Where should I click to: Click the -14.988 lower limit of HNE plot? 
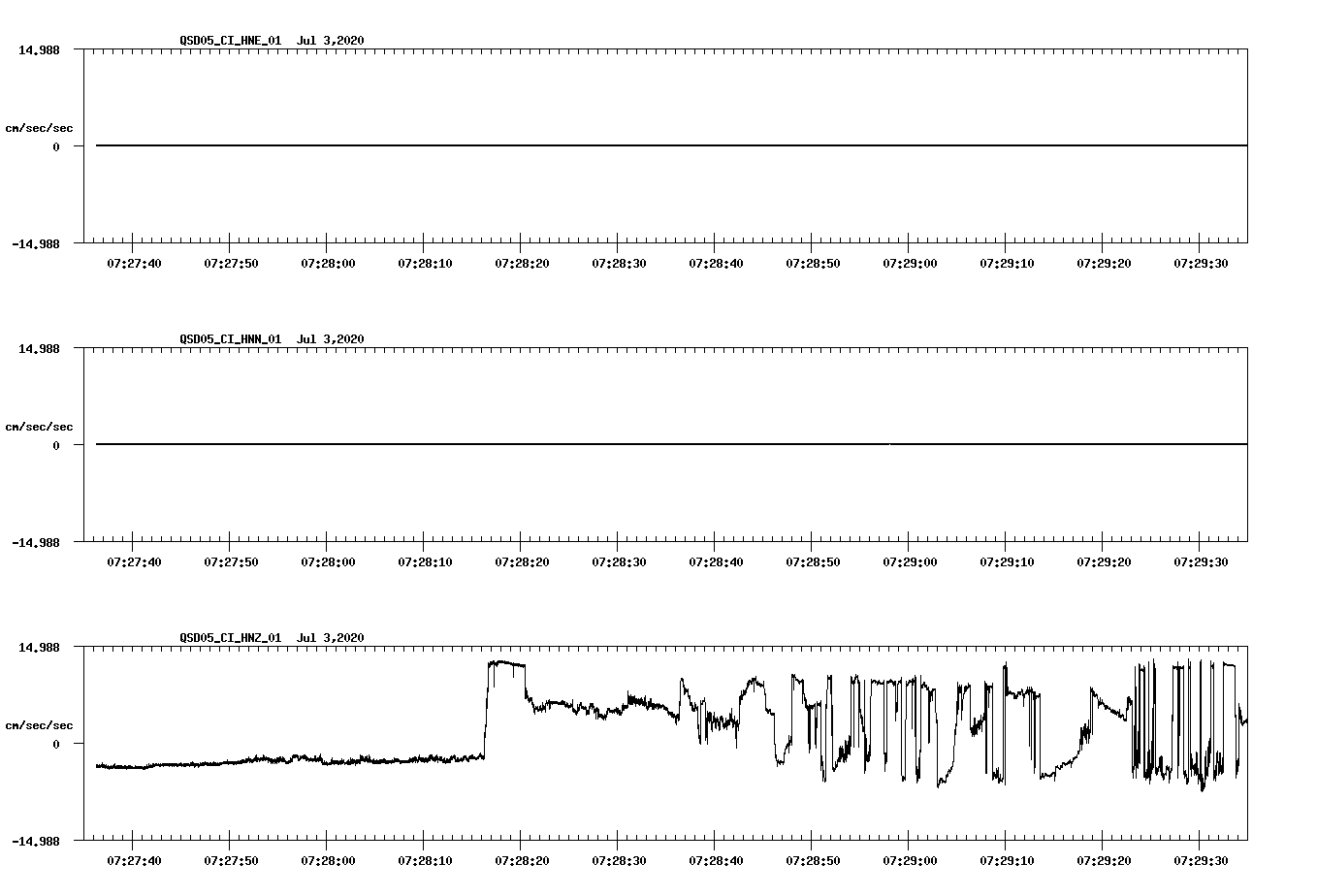35,243
